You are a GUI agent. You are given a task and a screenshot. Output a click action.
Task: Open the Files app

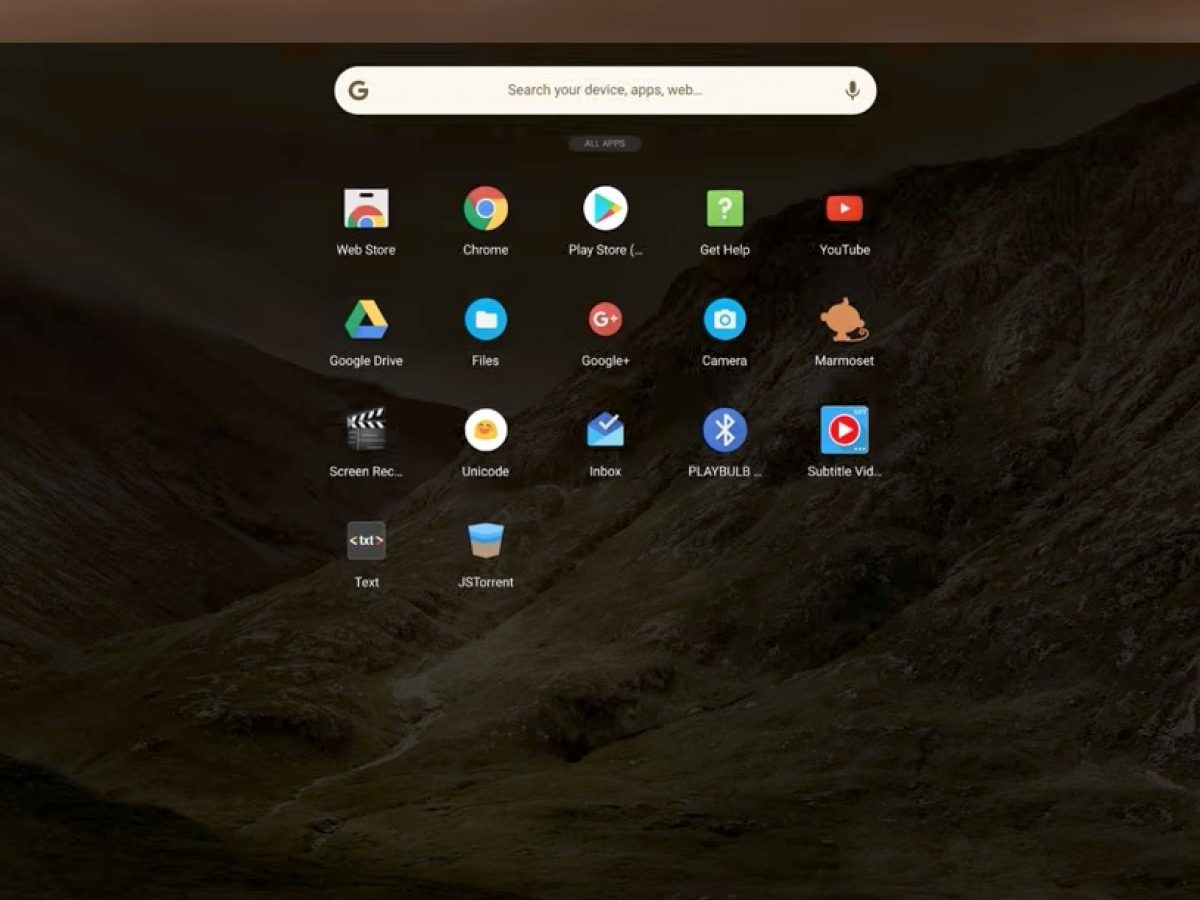485,321
